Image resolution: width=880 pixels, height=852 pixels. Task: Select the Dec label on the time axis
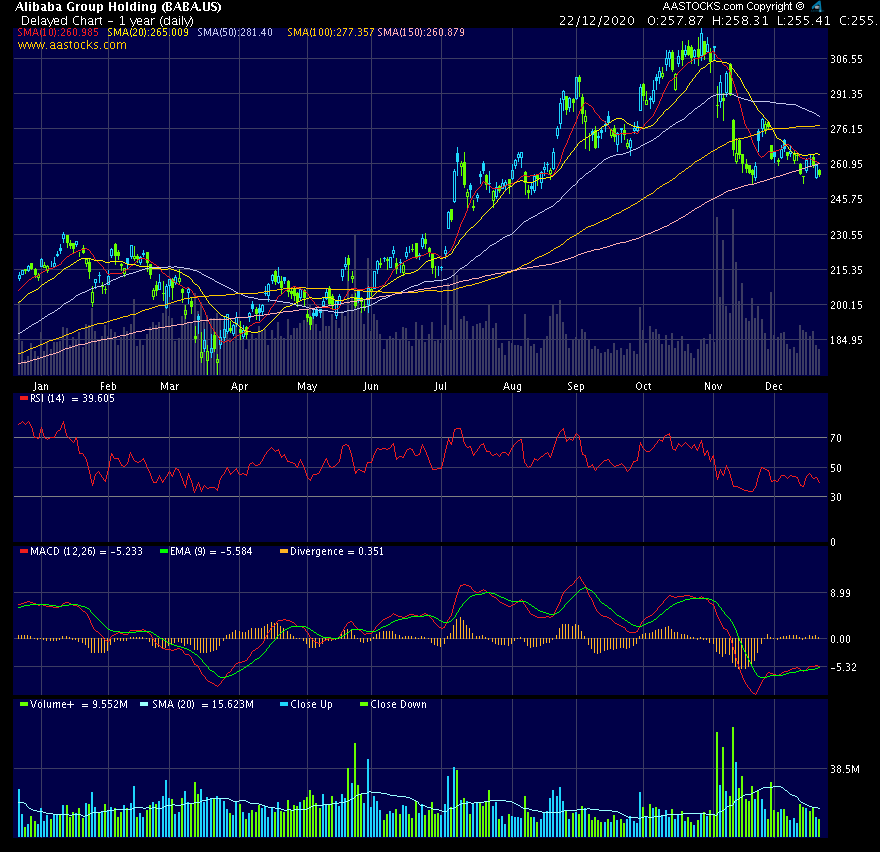(x=773, y=385)
